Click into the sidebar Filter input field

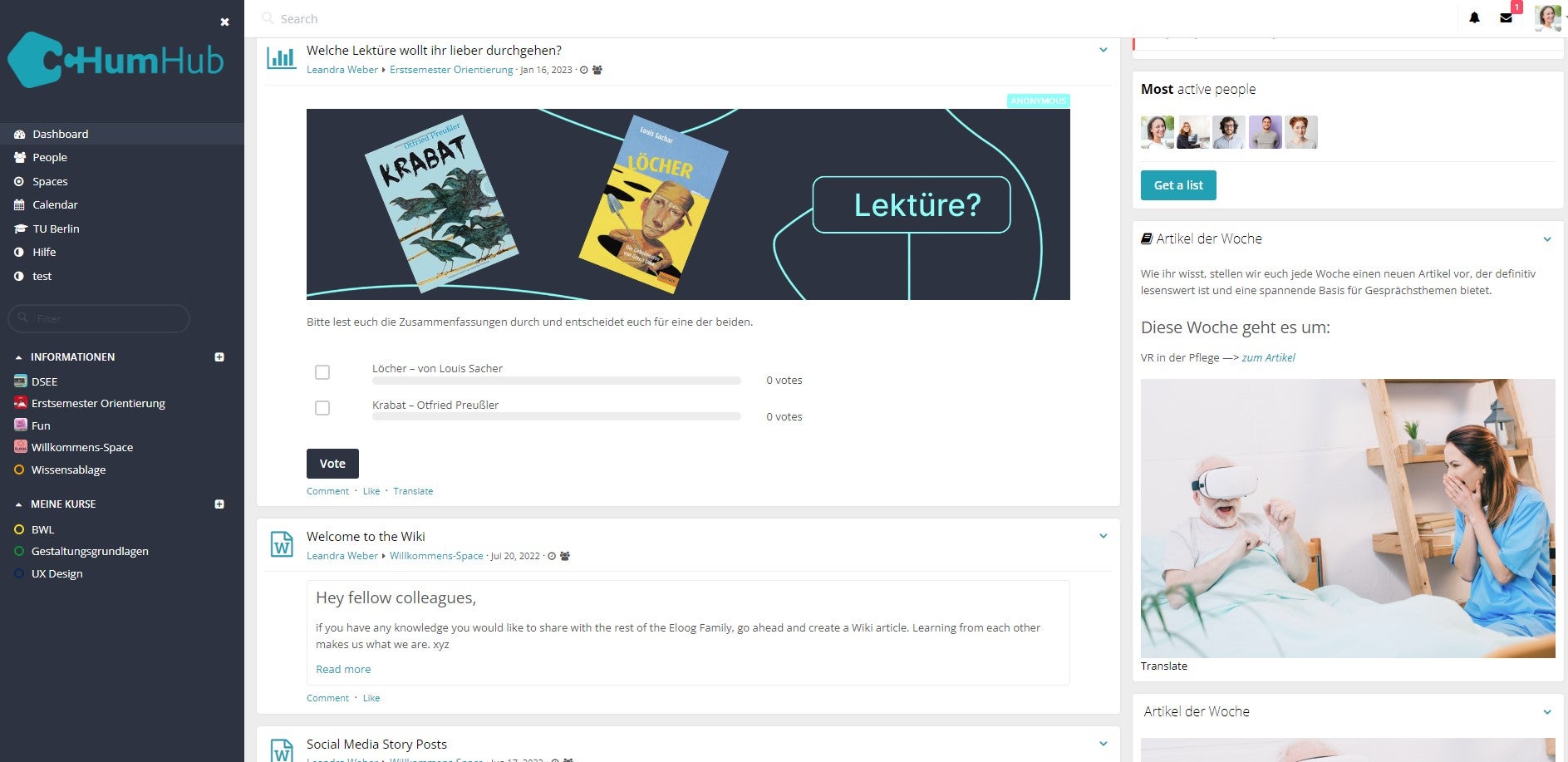coord(100,318)
